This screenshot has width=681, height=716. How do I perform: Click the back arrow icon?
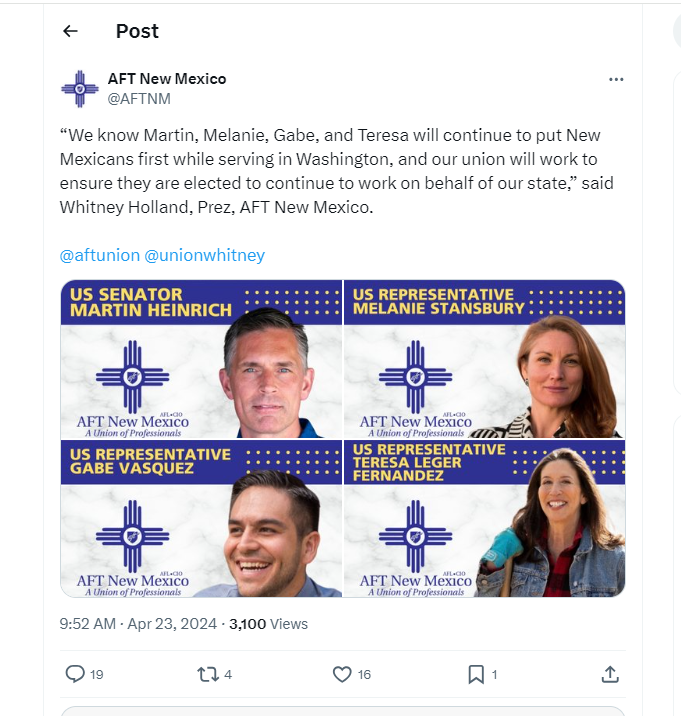click(x=70, y=31)
